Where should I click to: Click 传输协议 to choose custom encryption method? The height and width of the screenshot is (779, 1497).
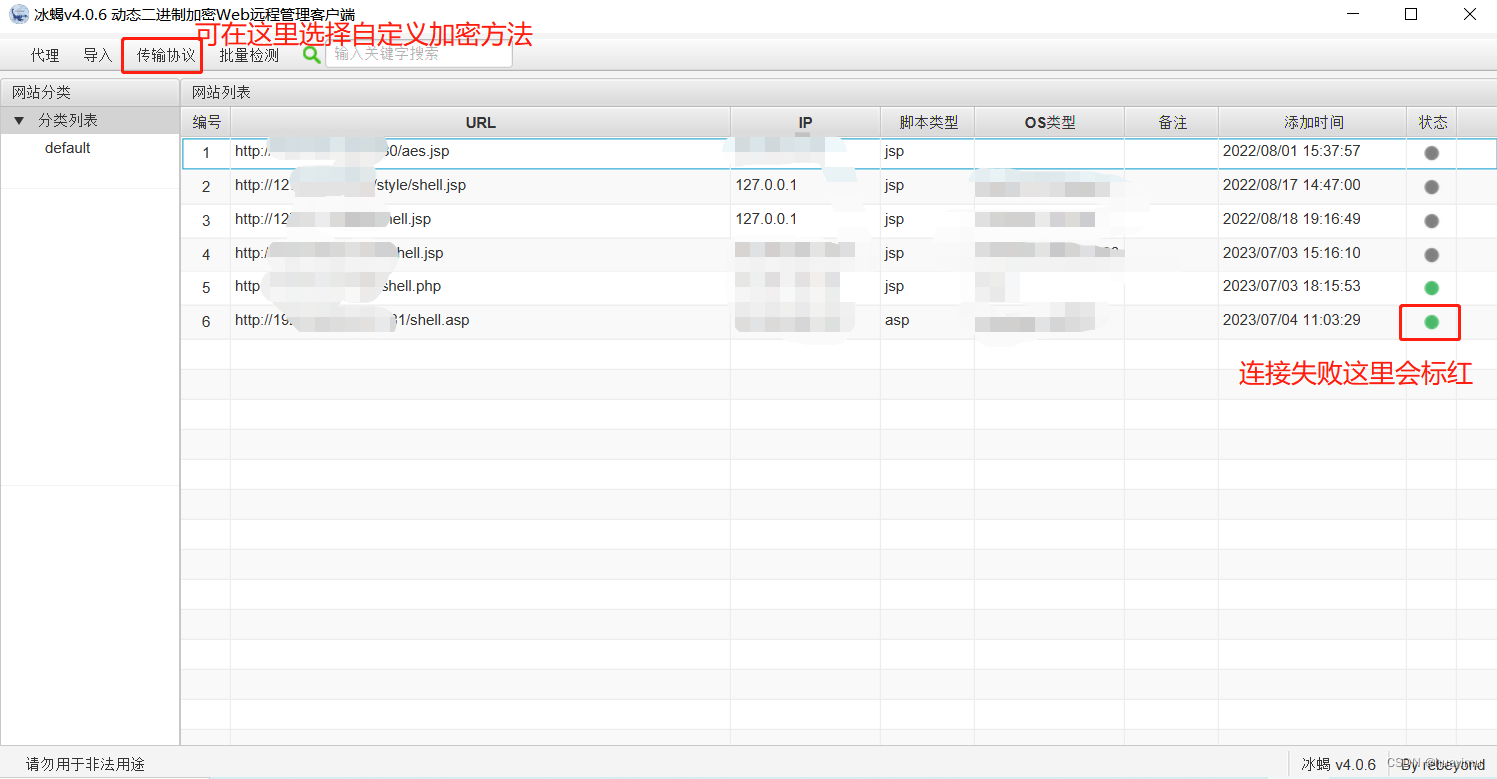161,55
